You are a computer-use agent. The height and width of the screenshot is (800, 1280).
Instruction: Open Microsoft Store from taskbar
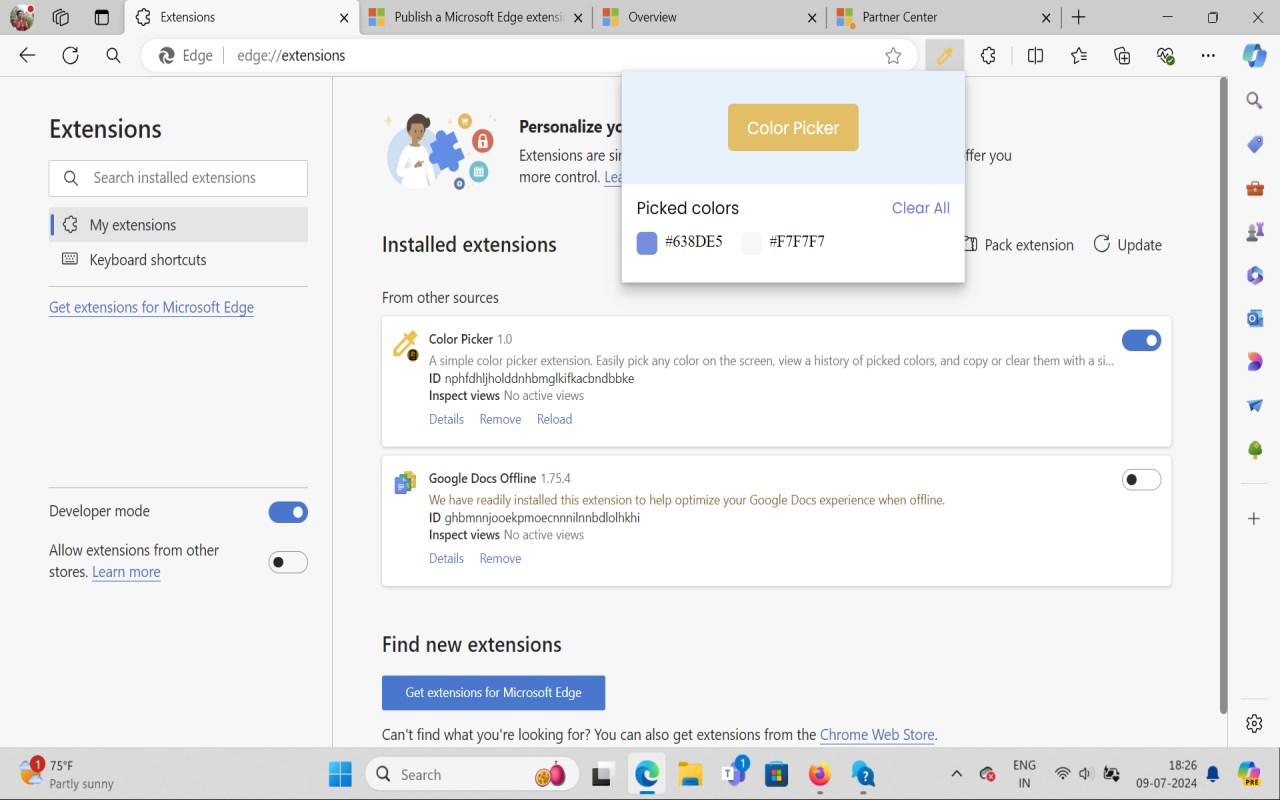[777, 774]
